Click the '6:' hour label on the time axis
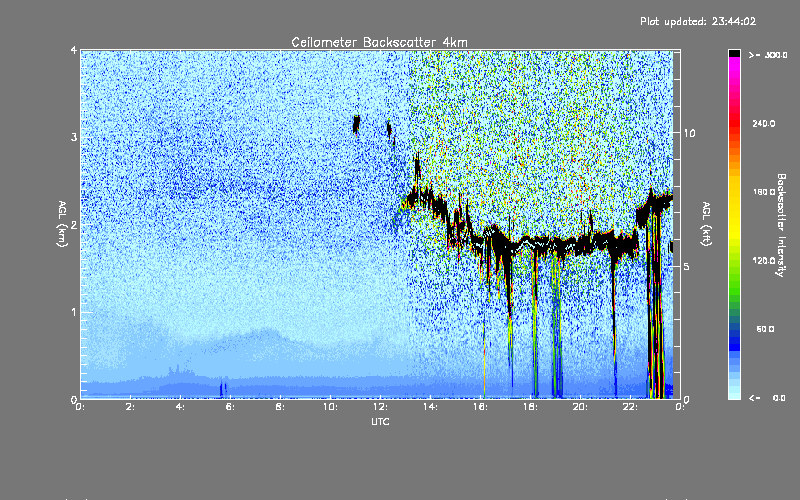Screen dimensions: 800x500 231,407
